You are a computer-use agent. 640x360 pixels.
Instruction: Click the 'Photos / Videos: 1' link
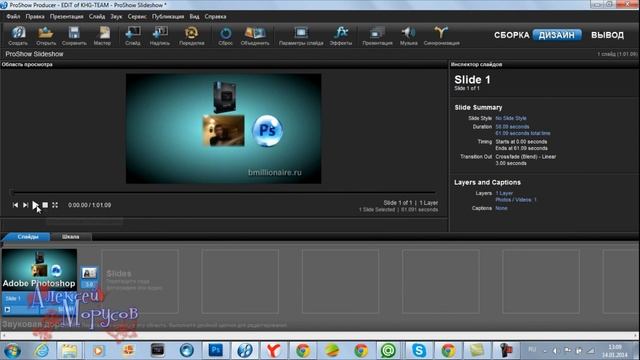pyautogui.click(x=516, y=200)
